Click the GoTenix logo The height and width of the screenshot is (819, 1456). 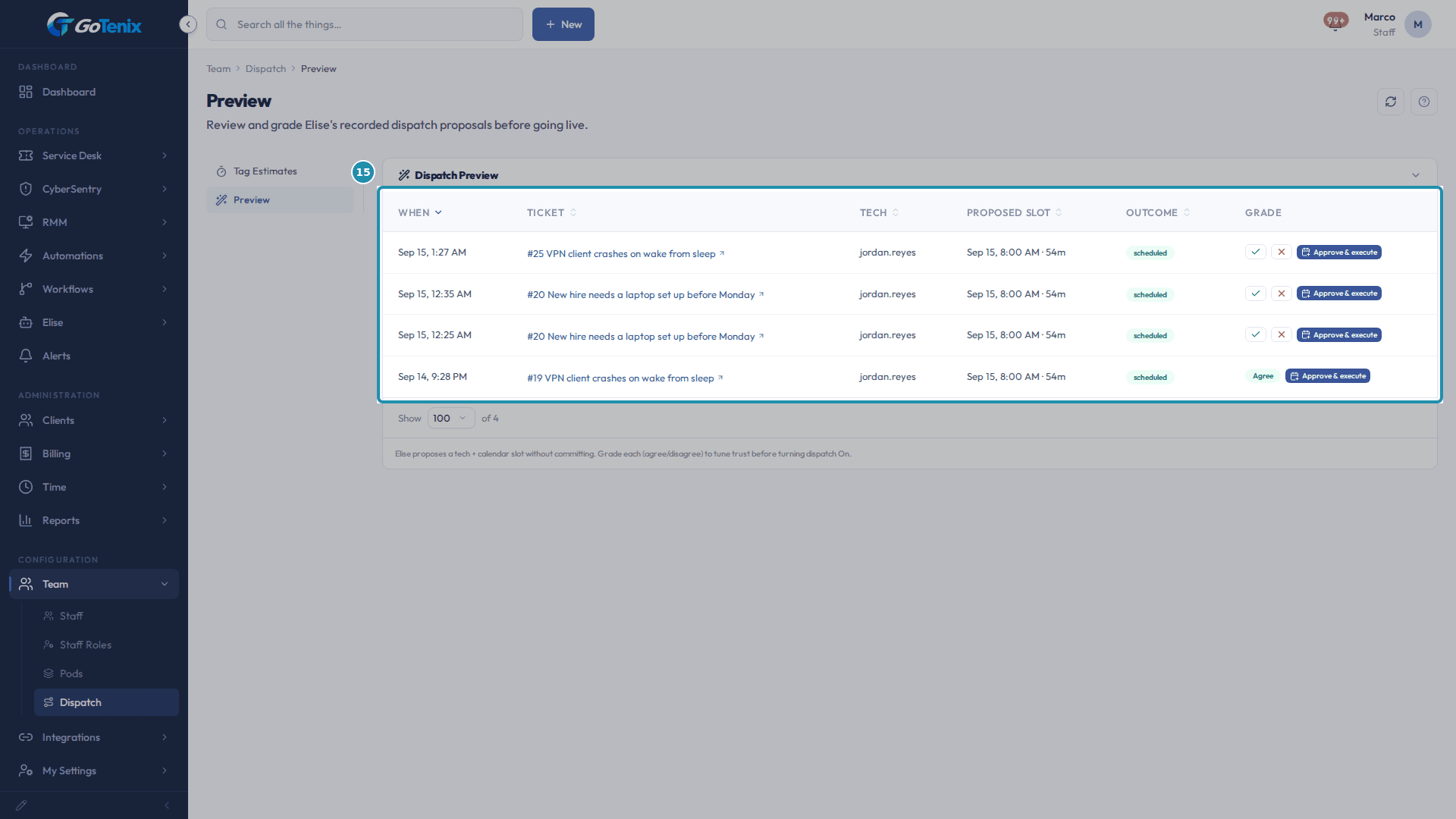pyautogui.click(x=94, y=25)
